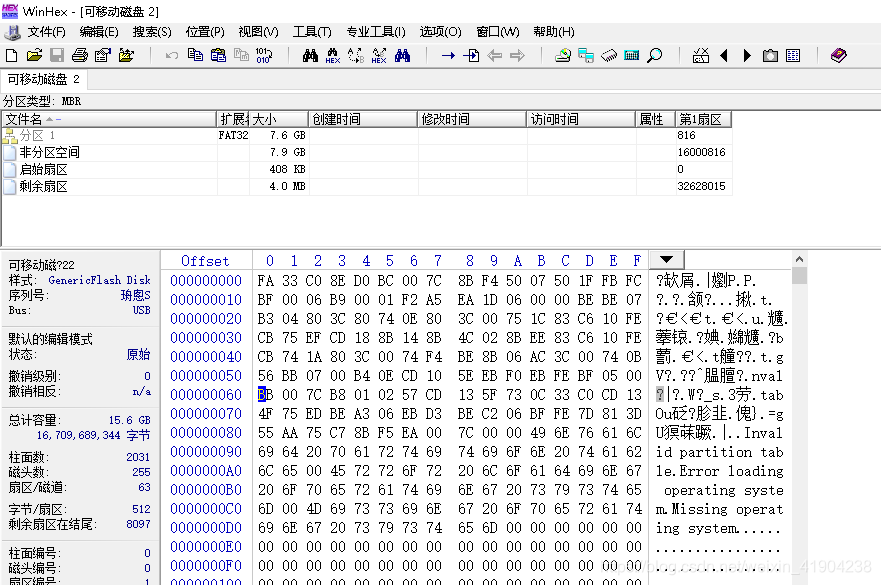Open the 编辑(E) menu
881x585 pixels.
pyautogui.click(x=99, y=32)
